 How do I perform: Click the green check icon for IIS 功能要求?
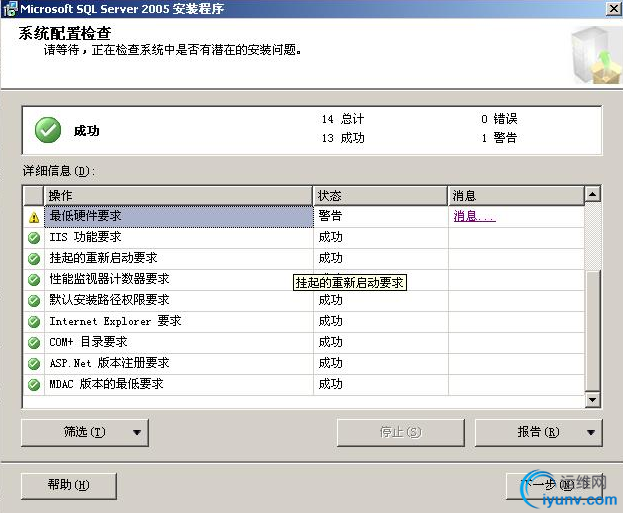coord(34,238)
